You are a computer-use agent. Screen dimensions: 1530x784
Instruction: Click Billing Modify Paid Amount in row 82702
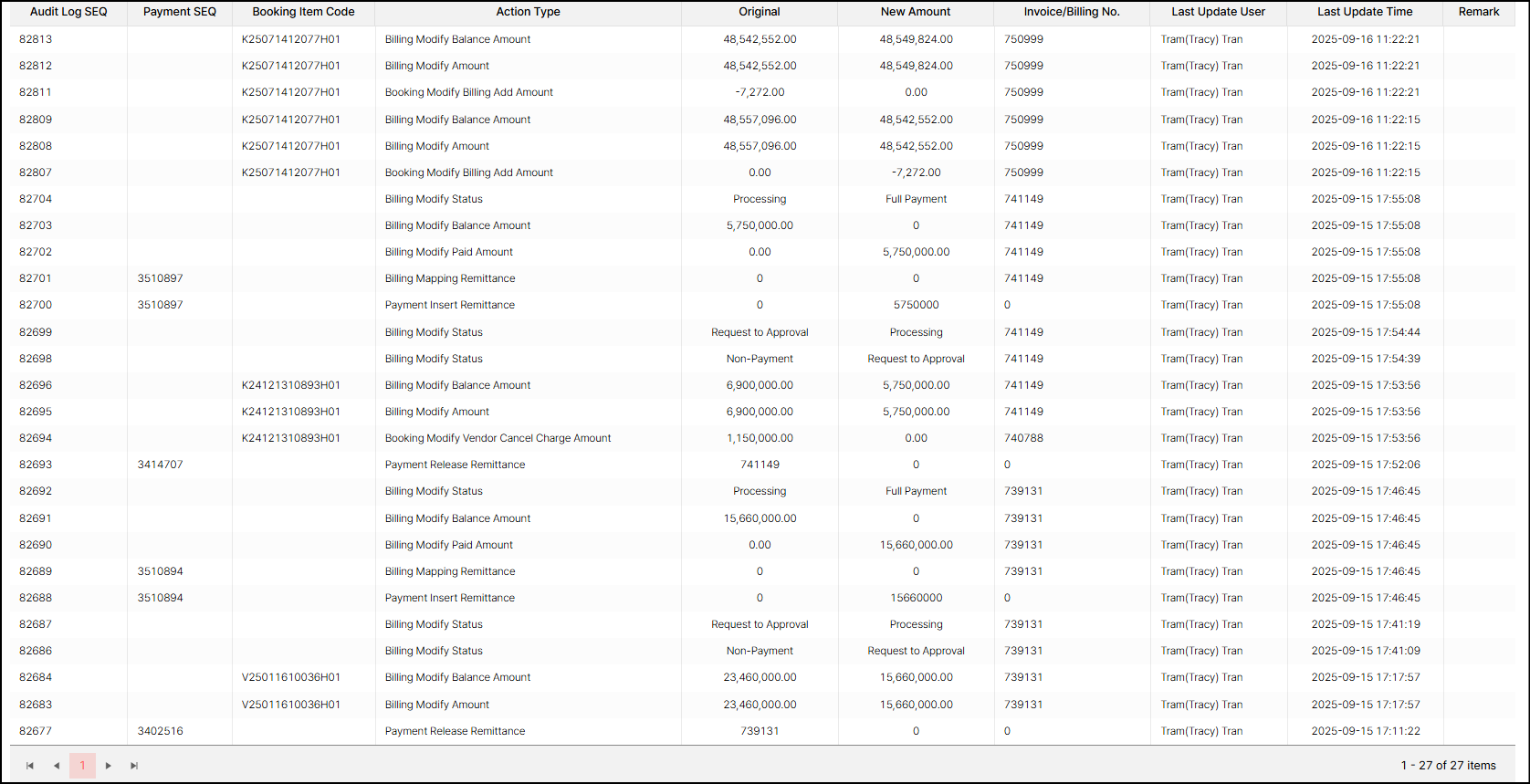tap(449, 252)
